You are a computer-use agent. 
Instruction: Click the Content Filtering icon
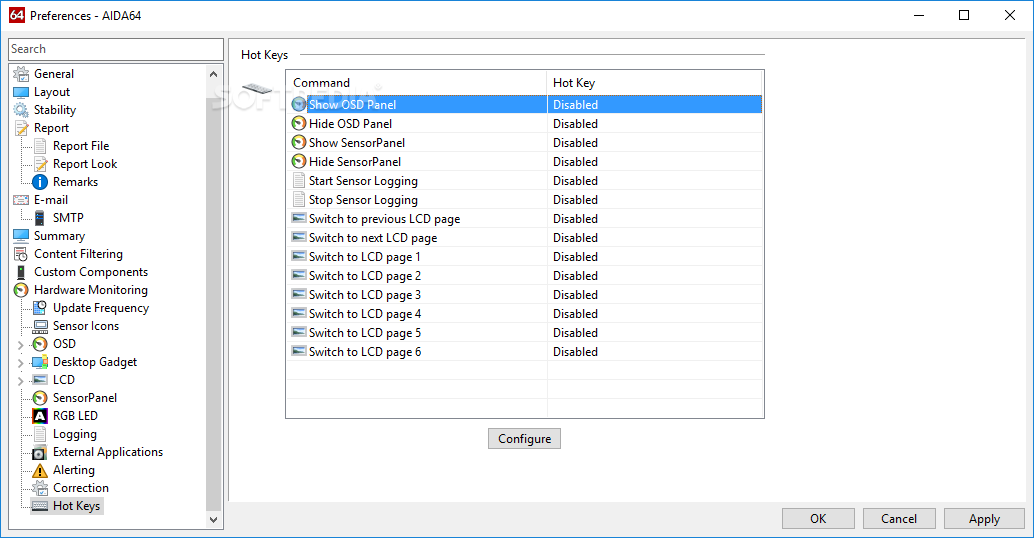pos(21,254)
